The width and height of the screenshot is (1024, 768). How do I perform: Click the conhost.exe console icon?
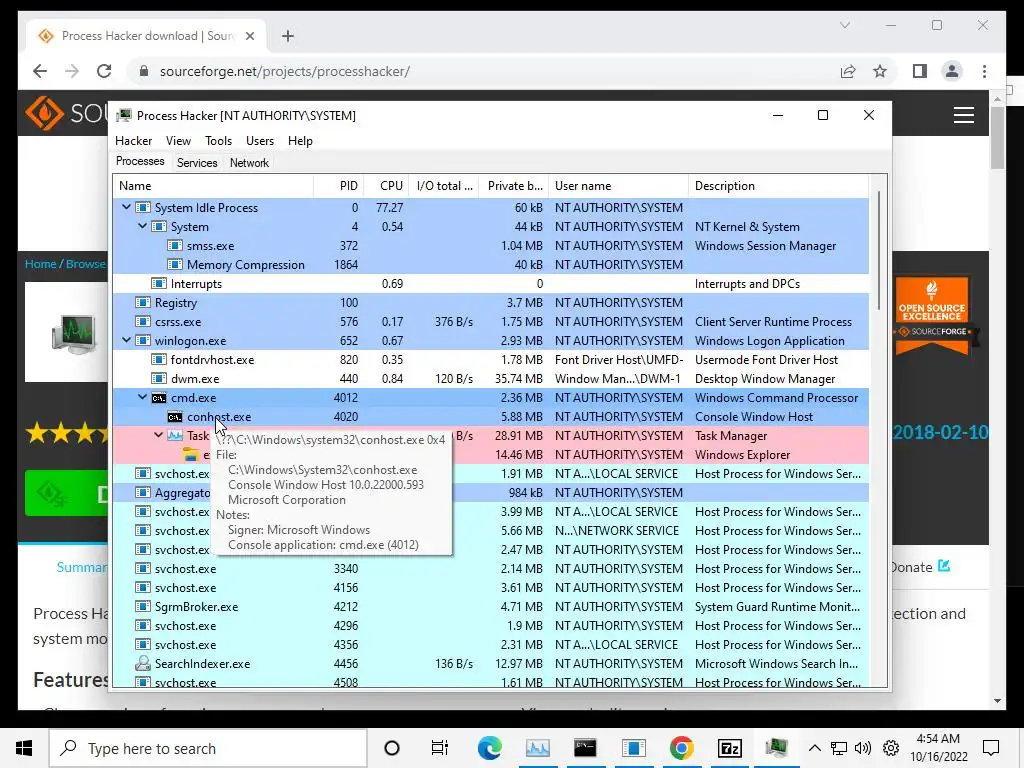[x=174, y=416]
